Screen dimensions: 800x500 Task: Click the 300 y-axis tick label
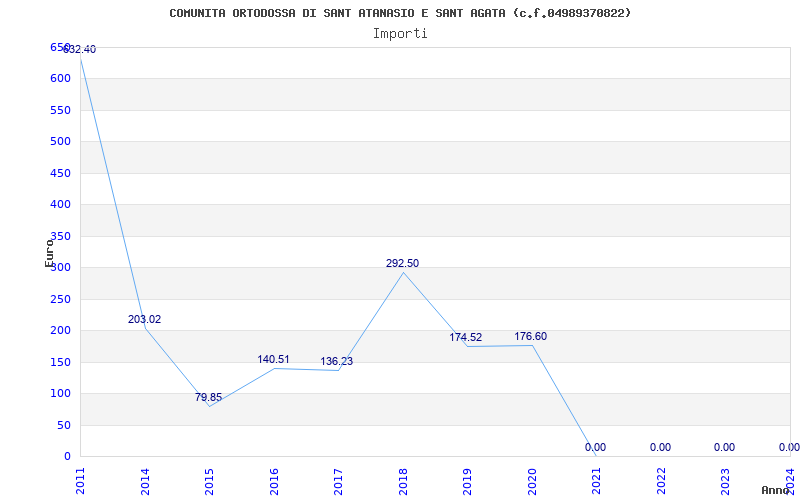click(60, 267)
